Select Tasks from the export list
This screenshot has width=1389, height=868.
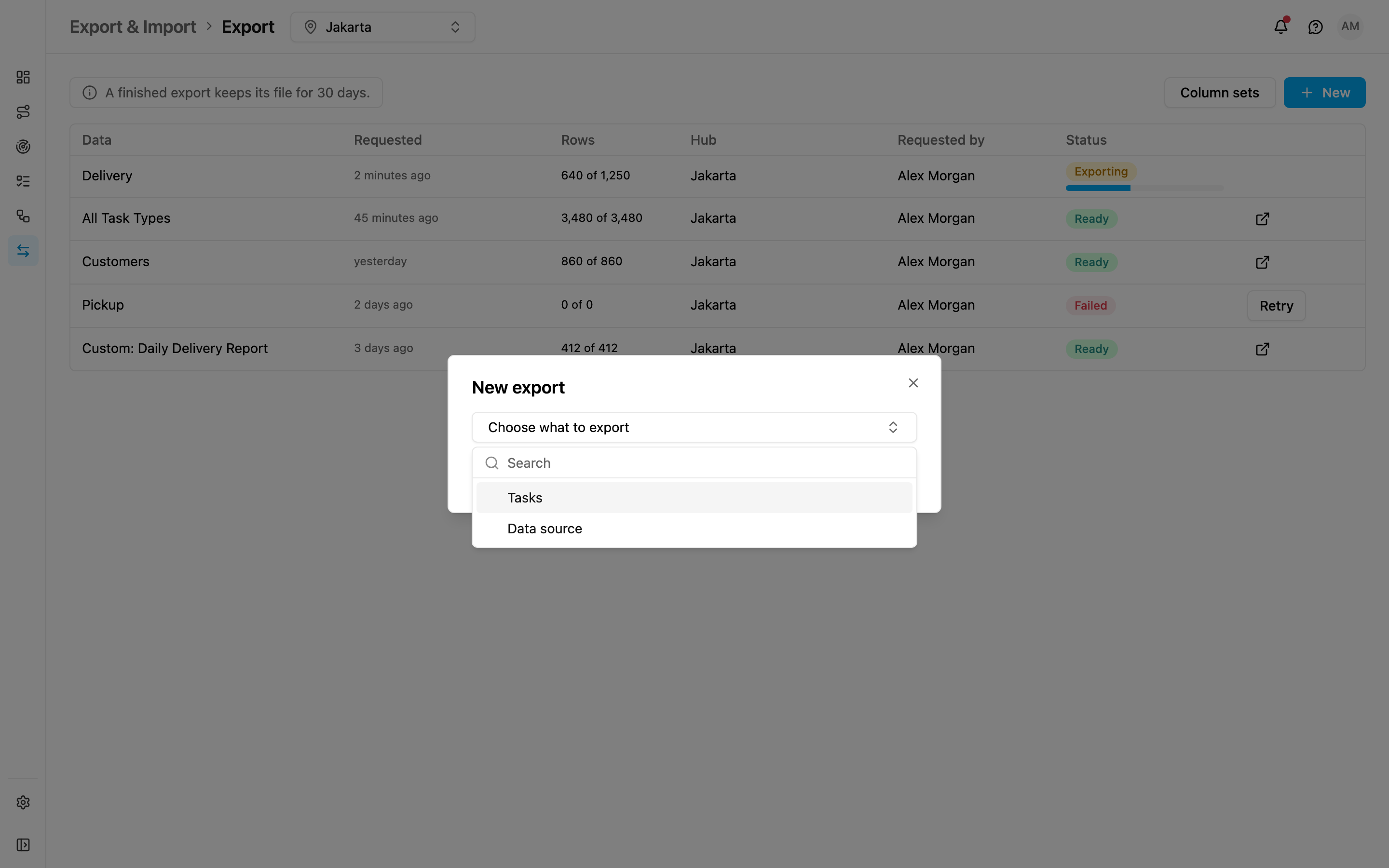click(x=694, y=498)
